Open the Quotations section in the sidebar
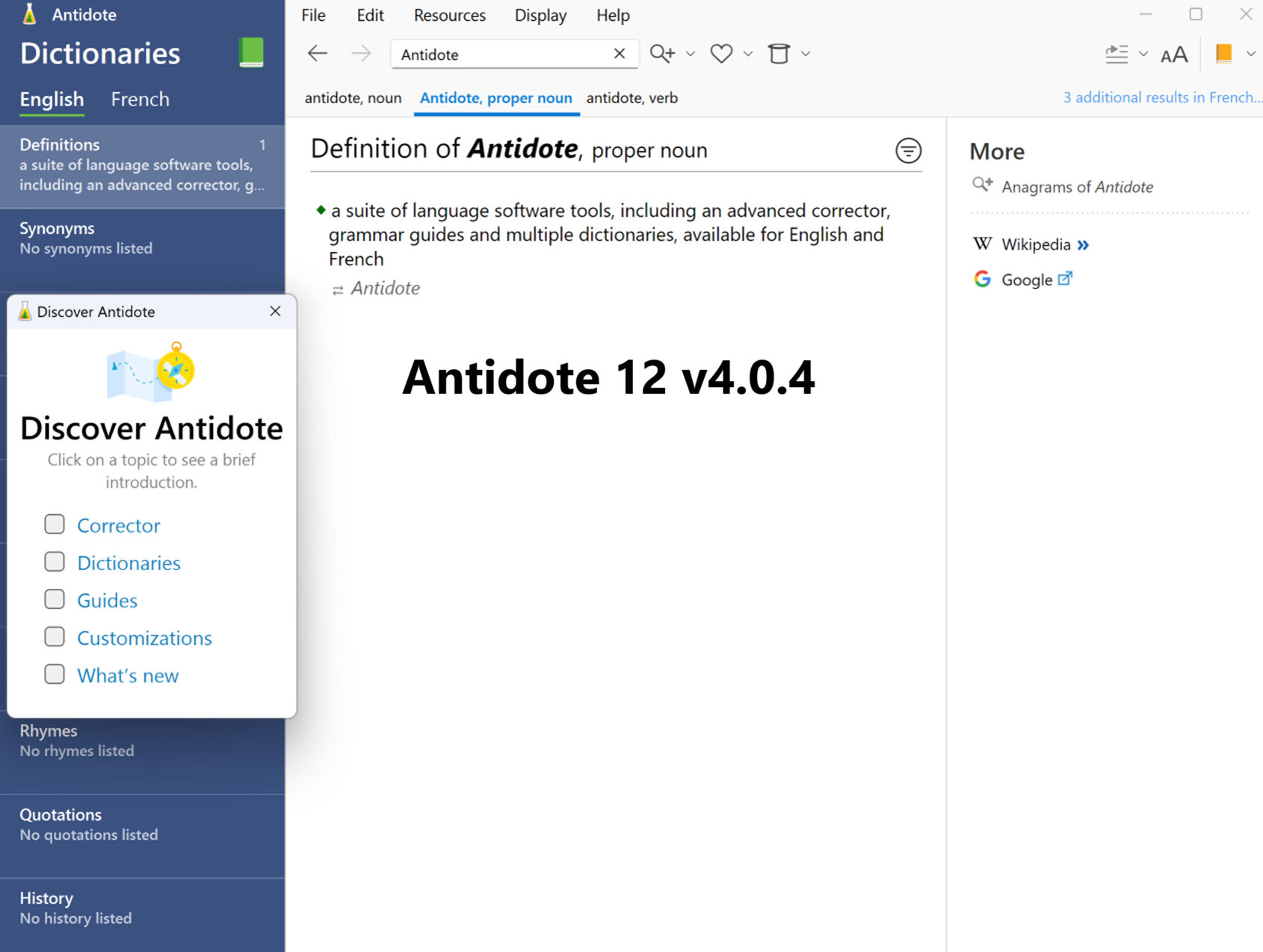The width and height of the screenshot is (1263, 952). pyautogui.click(x=142, y=835)
